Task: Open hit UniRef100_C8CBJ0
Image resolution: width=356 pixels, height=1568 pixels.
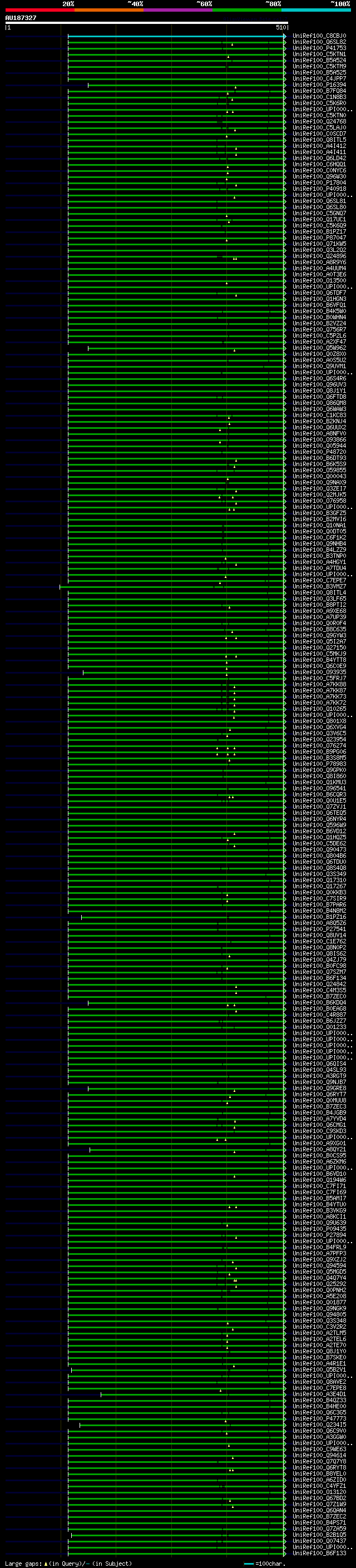Action: (319, 36)
